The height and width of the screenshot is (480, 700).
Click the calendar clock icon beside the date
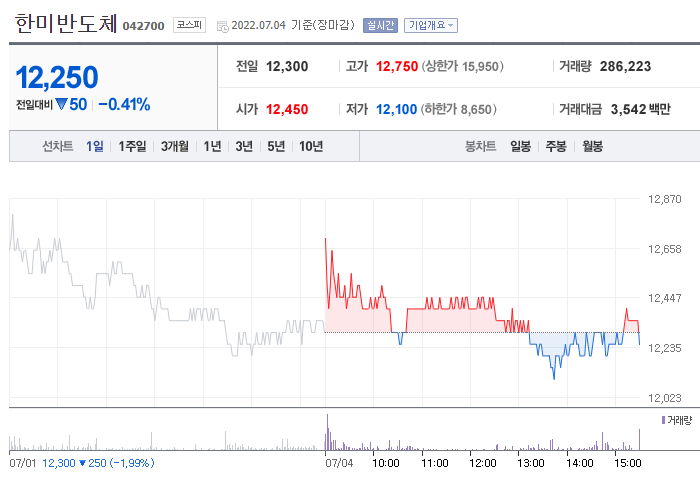tap(222, 26)
